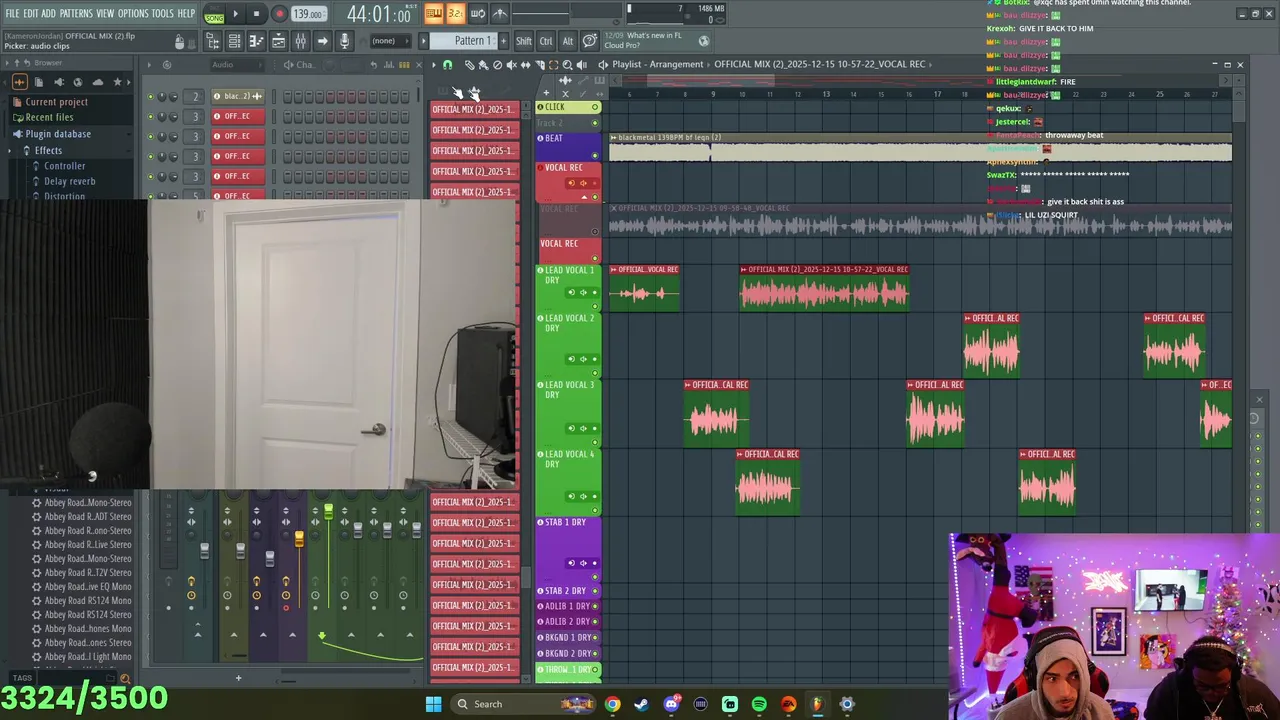Click browser files tab icon

(x=38, y=82)
